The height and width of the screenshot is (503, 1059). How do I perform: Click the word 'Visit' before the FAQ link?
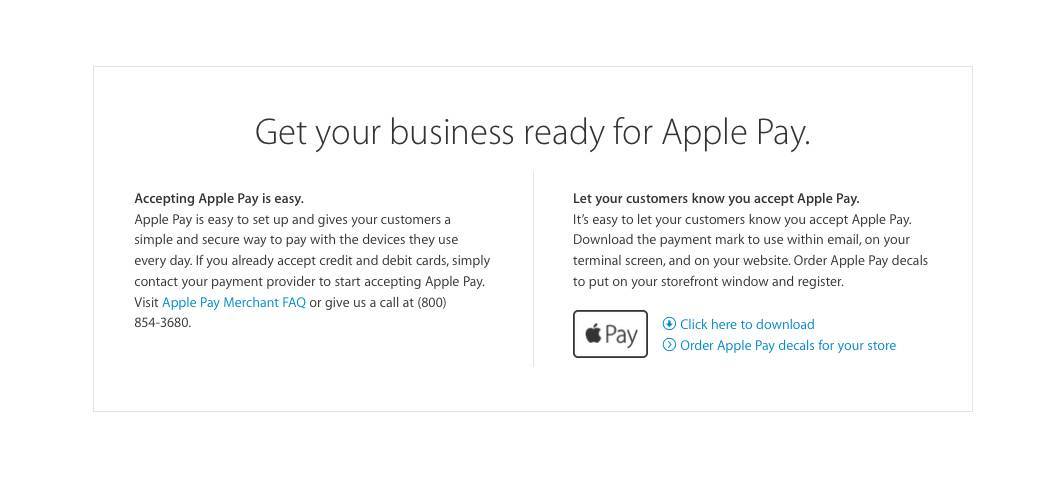[147, 302]
